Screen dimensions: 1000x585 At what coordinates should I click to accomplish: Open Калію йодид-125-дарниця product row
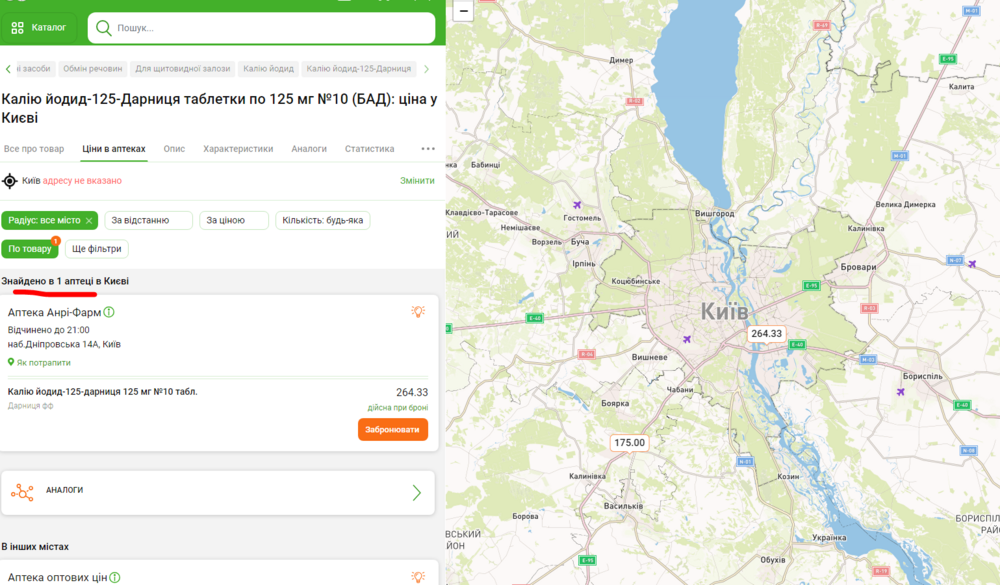(103, 392)
